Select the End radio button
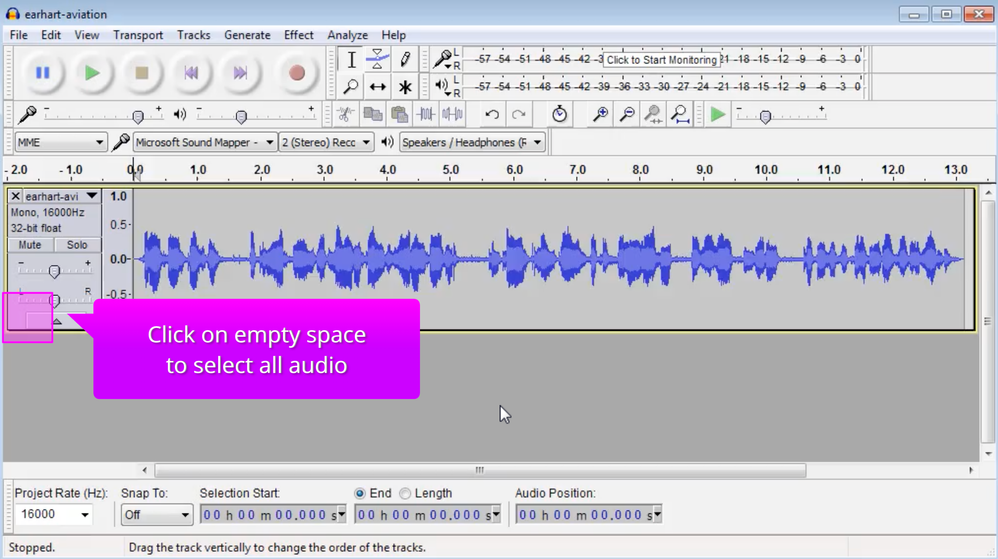This screenshot has width=998, height=559. click(x=360, y=493)
